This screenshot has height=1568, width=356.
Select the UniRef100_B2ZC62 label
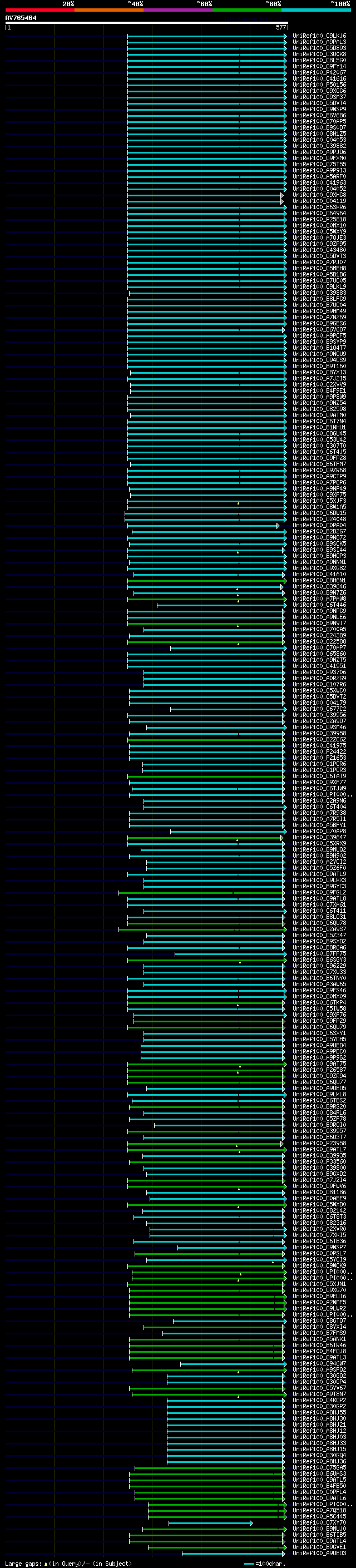pos(319,740)
